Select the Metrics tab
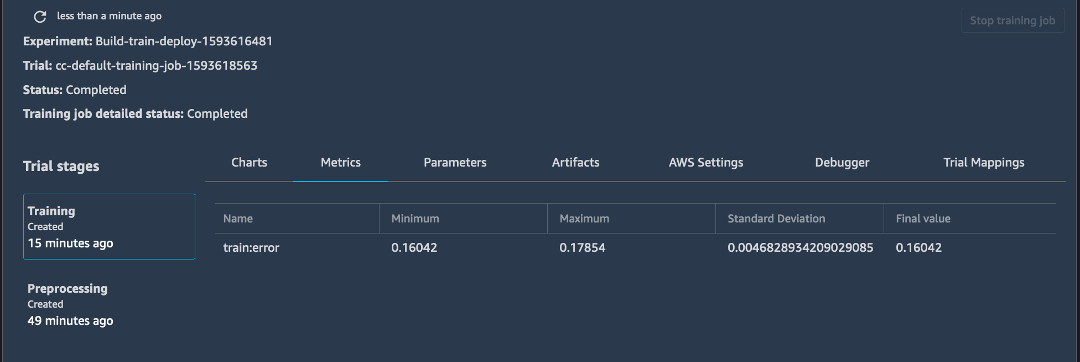 point(341,162)
